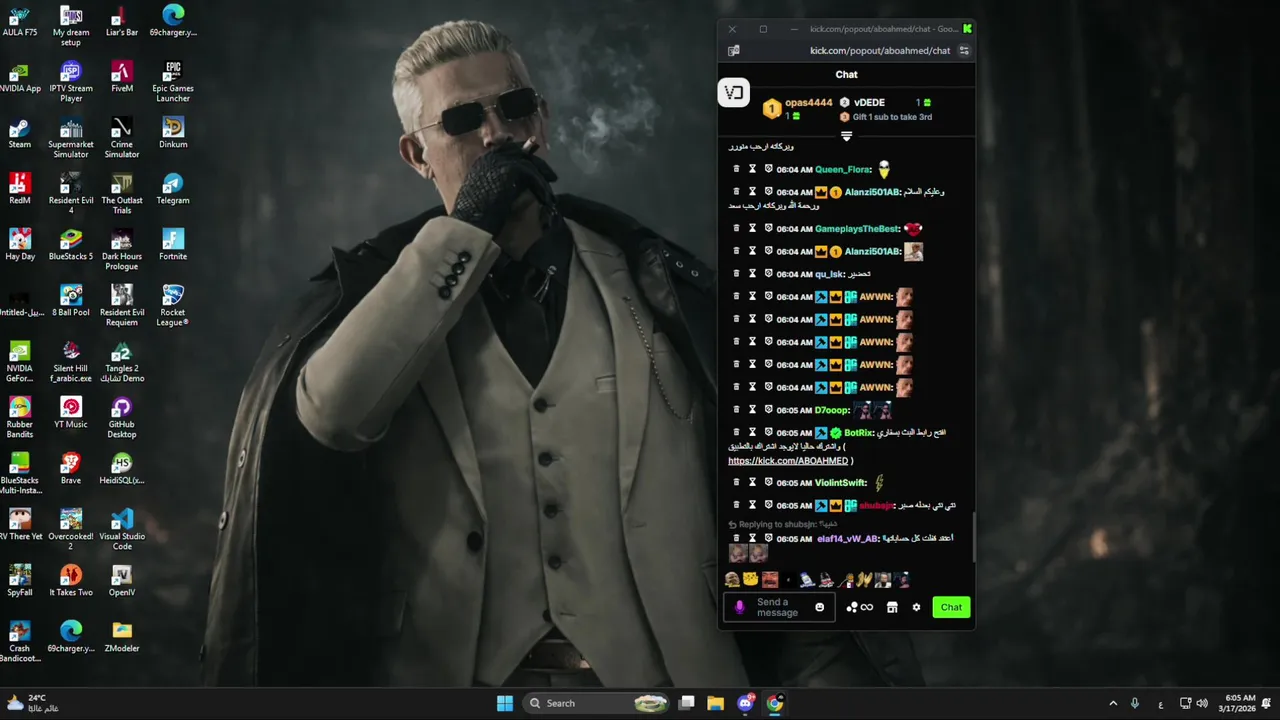Click username VioIintSwift in chat
The image size is (1280, 720).
click(x=841, y=483)
